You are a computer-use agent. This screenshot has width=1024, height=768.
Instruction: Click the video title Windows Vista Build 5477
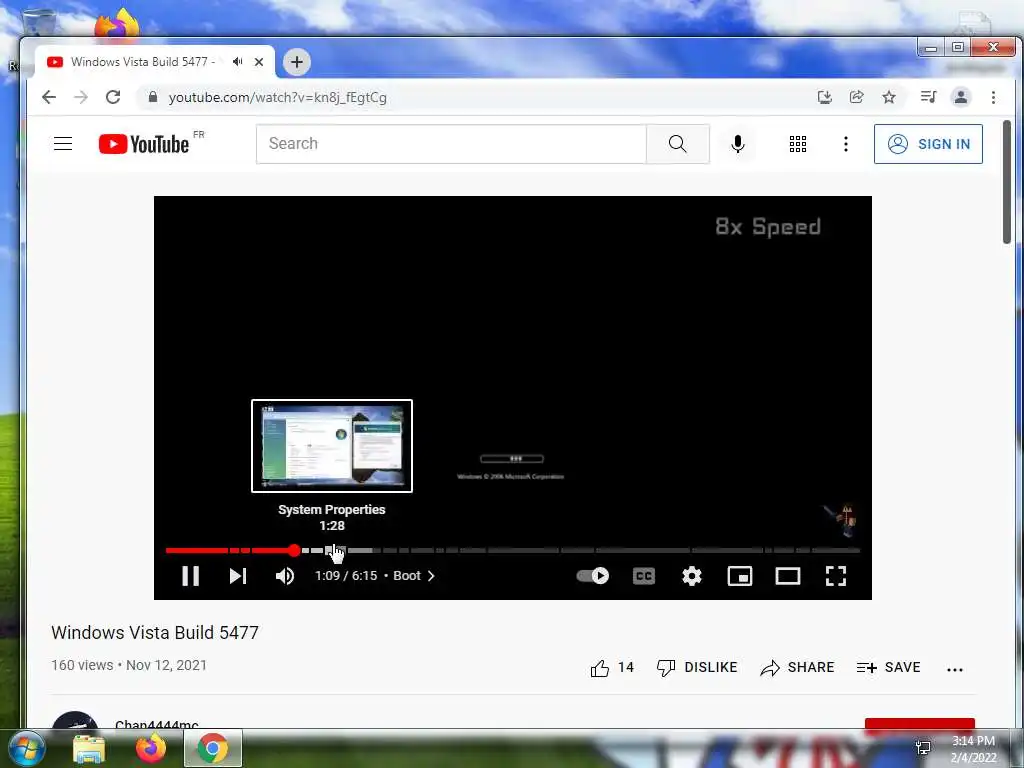(x=155, y=632)
